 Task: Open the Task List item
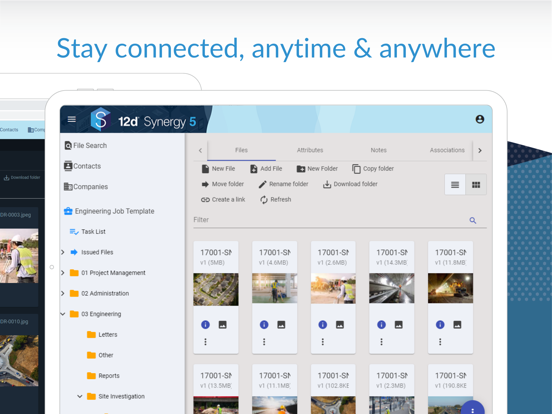[x=88, y=232]
